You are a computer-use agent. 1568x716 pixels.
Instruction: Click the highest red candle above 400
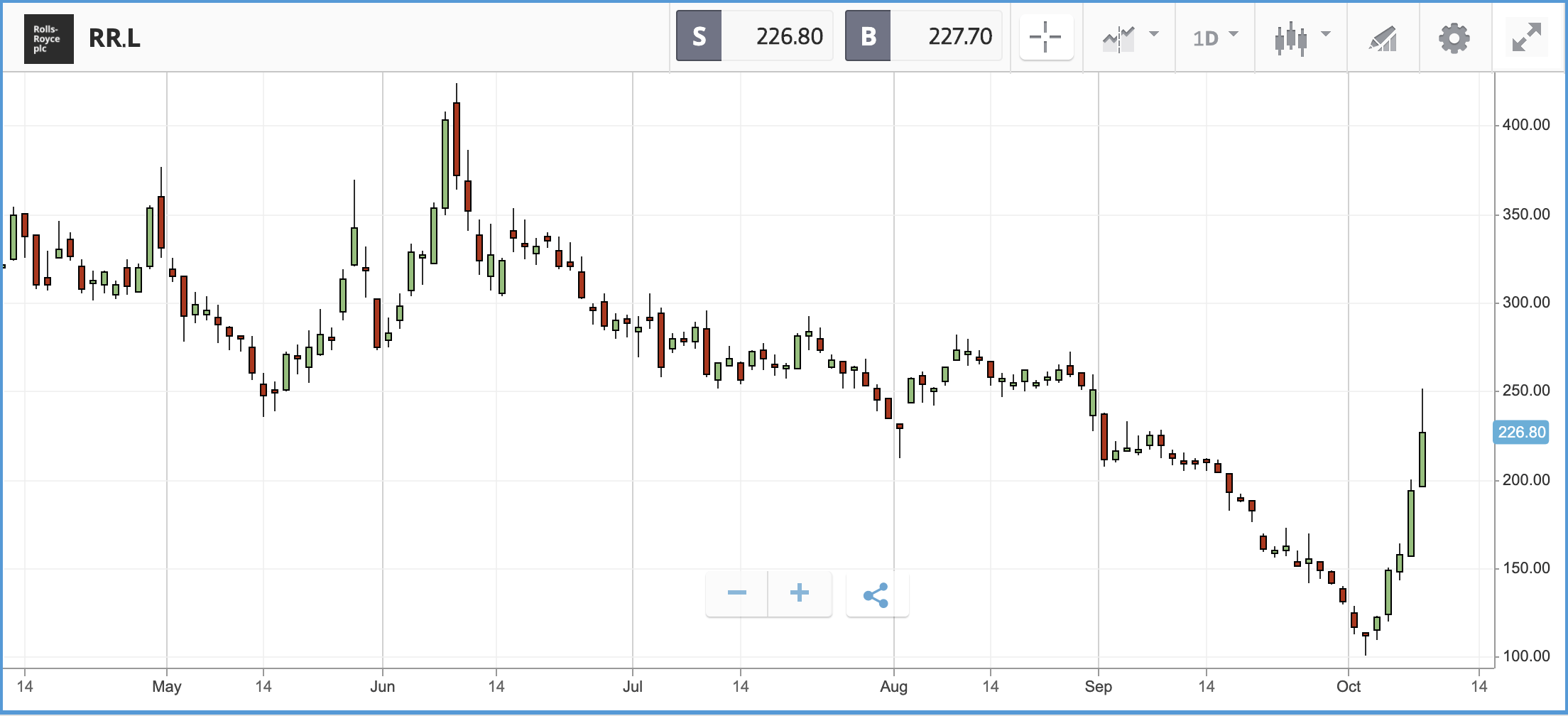[x=457, y=139]
